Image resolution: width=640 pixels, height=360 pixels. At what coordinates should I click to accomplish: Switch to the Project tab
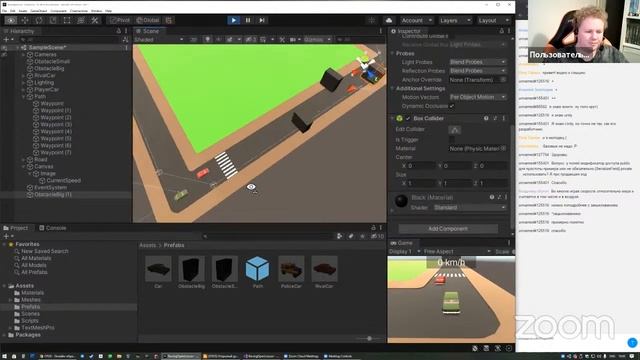coord(16,228)
